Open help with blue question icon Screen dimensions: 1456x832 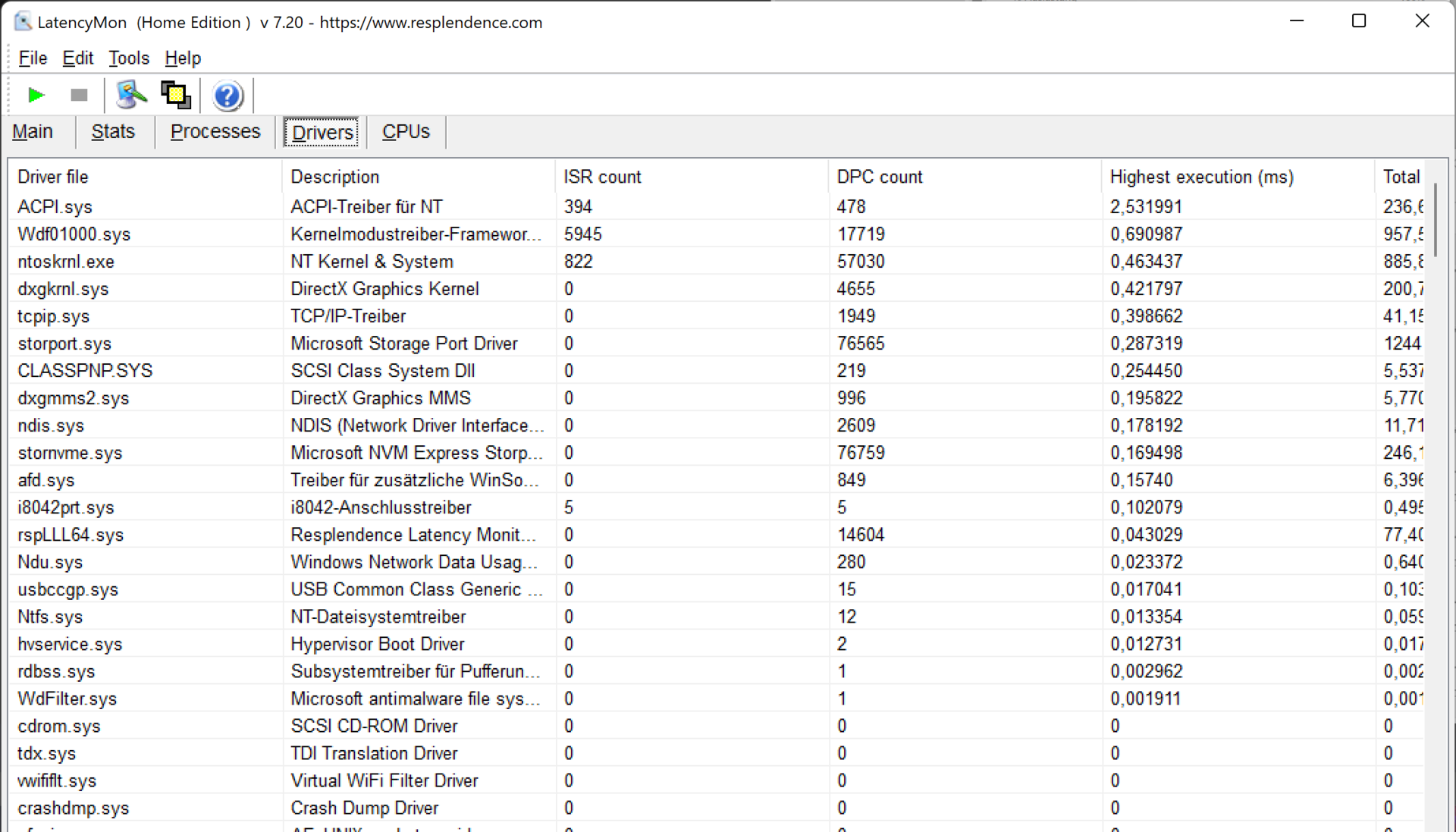pos(227,96)
